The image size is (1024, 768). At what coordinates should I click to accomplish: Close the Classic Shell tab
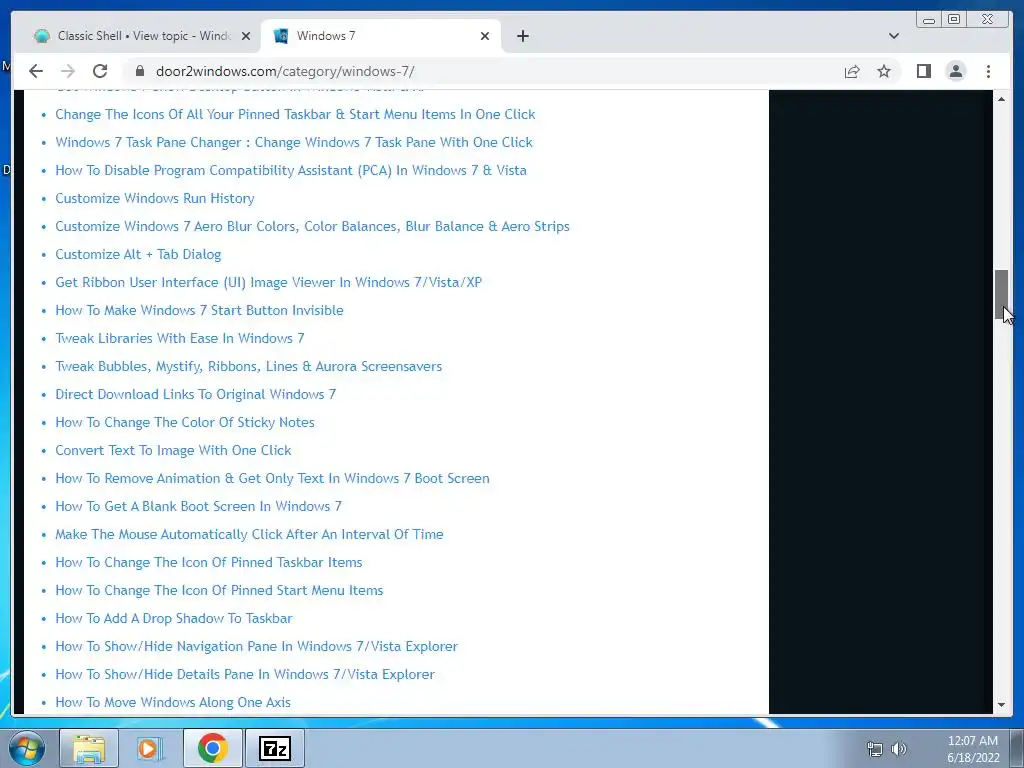coord(246,36)
